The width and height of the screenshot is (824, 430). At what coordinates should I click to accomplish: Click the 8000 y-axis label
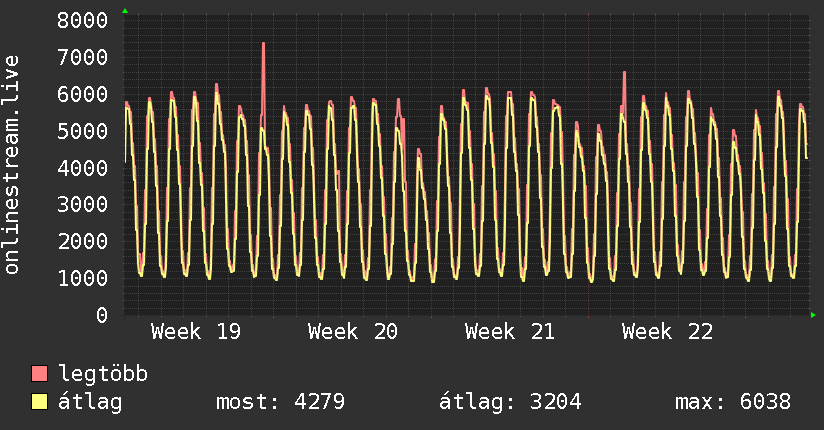click(x=83, y=21)
